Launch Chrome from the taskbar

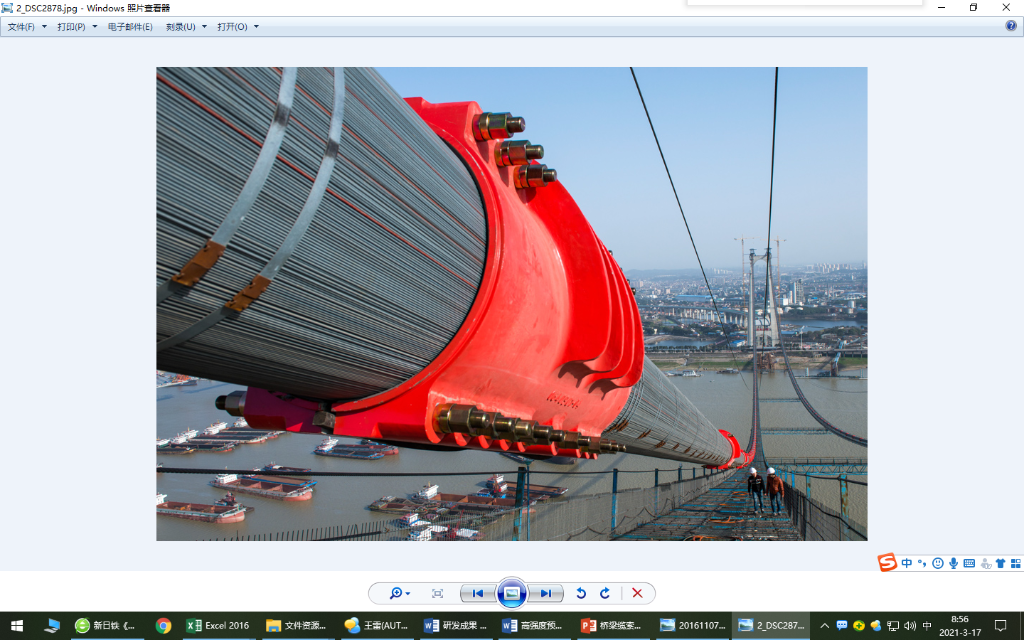(x=163, y=625)
